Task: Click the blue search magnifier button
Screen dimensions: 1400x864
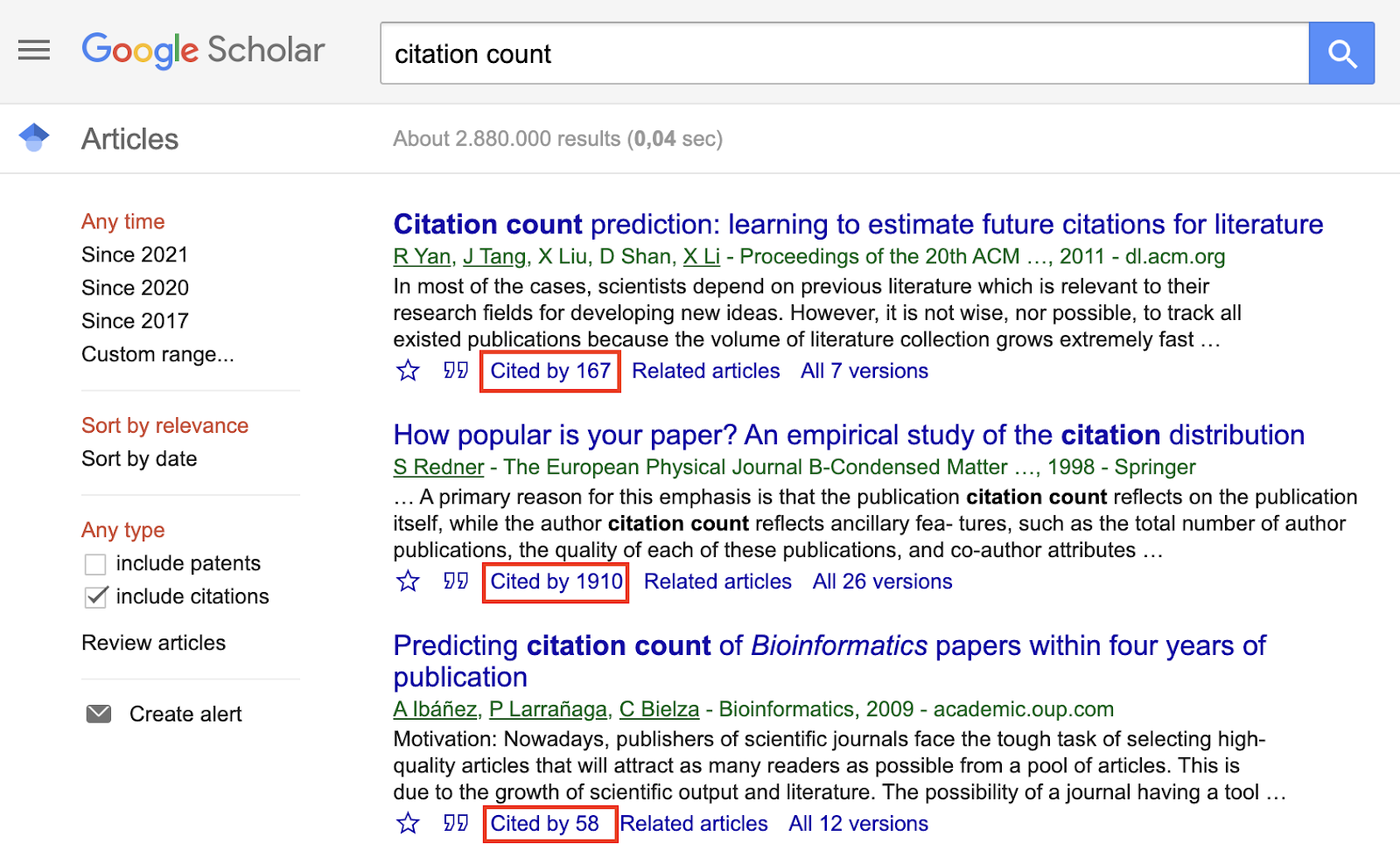Action: pos(1341,53)
